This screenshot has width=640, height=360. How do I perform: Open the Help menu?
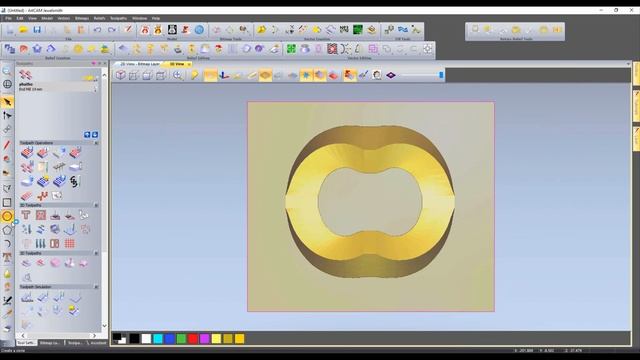[156, 18]
